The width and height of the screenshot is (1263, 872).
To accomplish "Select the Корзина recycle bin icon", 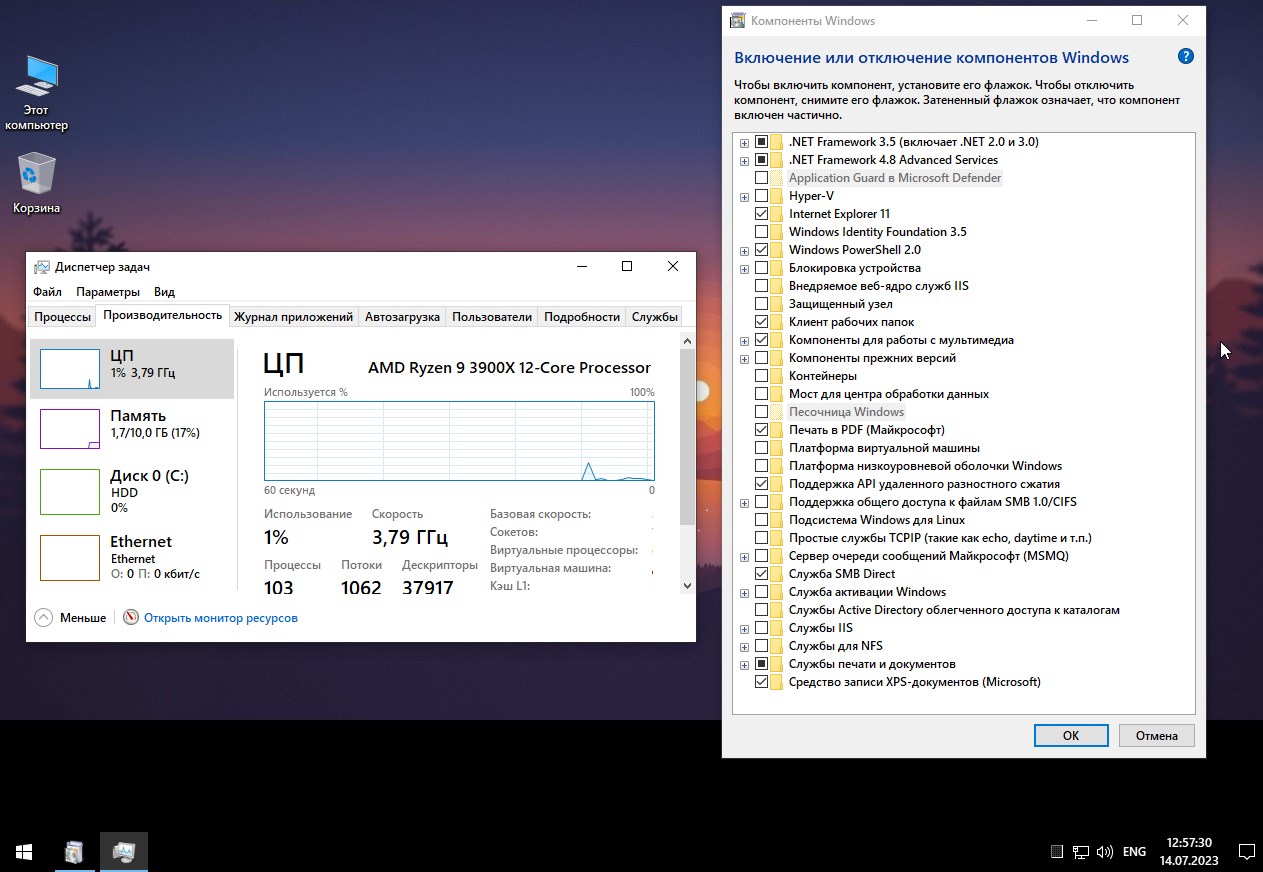I will [x=37, y=183].
